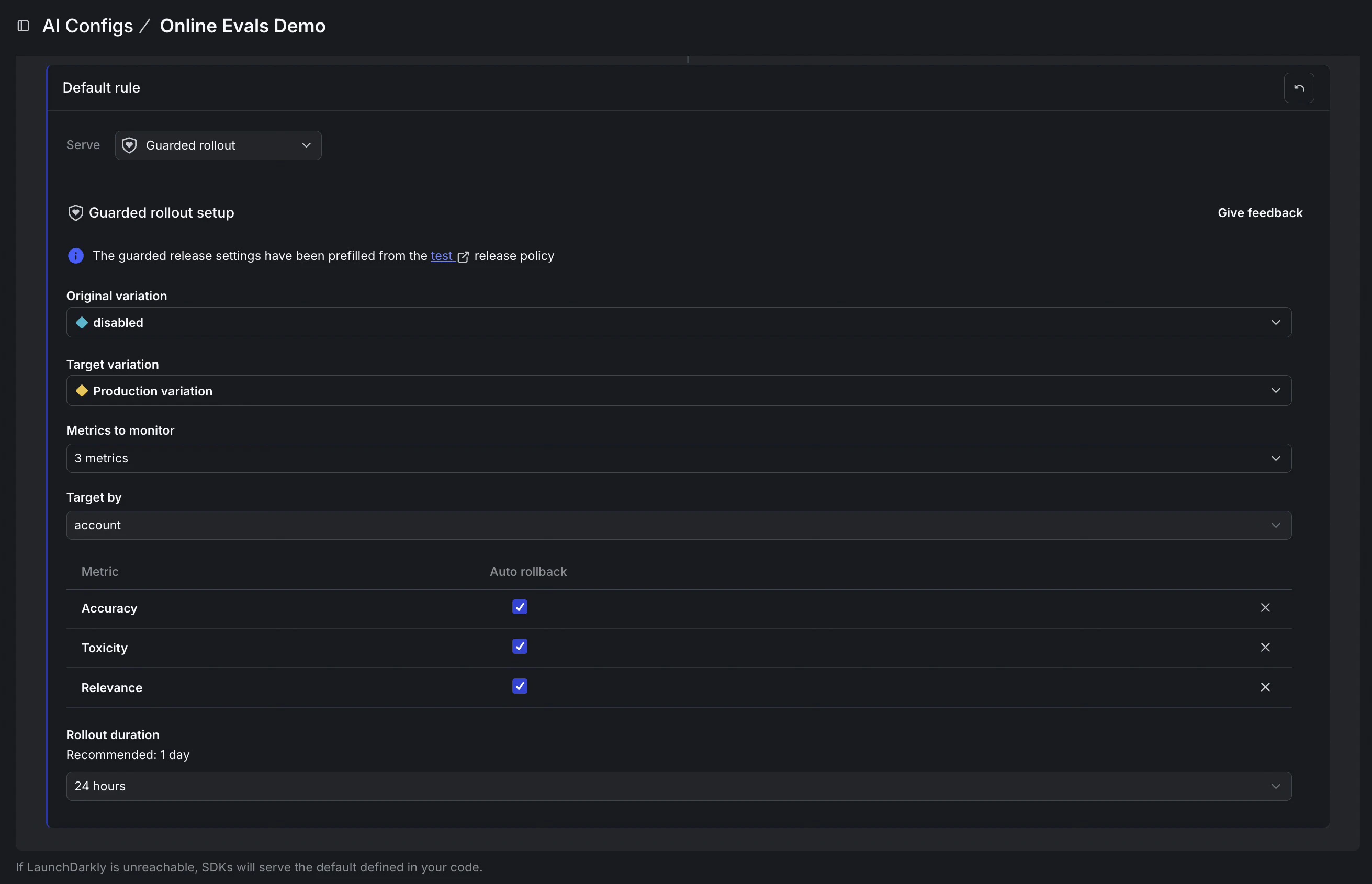Disable auto rollback for Accuracy
The height and width of the screenshot is (884, 1372).
click(x=520, y=607)
